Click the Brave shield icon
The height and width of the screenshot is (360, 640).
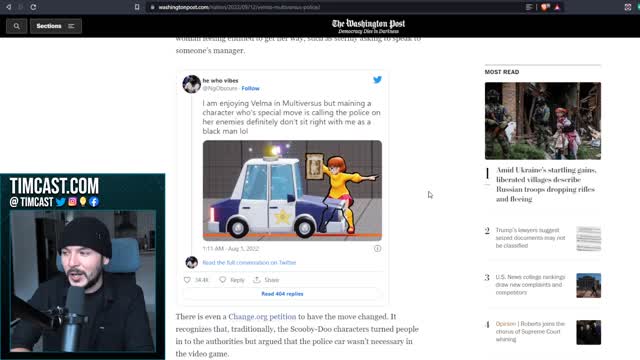544,7
